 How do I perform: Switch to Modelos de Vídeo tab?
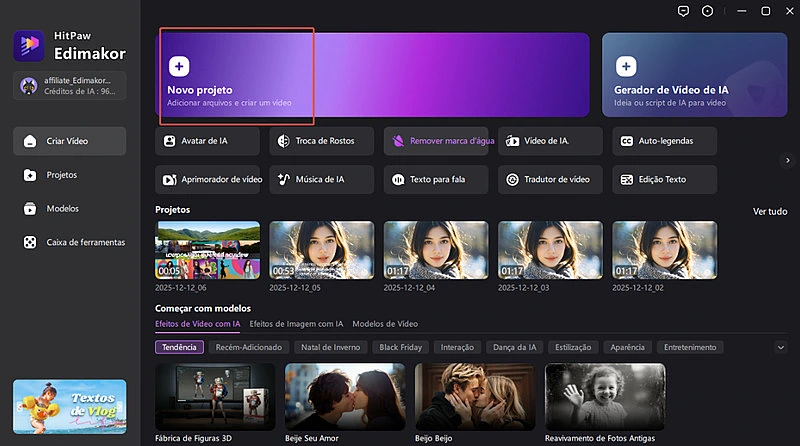point(385,324)
